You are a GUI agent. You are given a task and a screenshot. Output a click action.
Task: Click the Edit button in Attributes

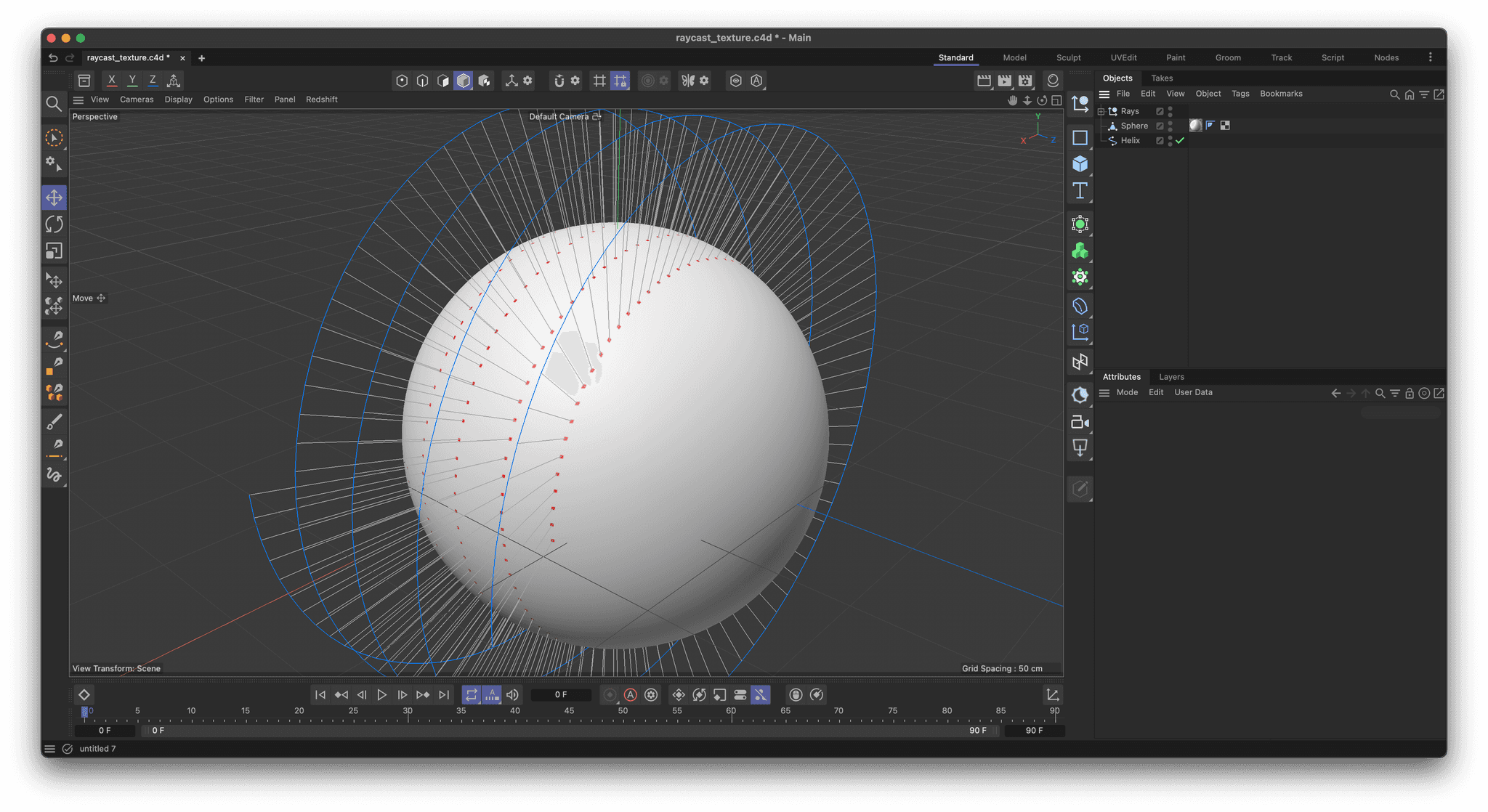[x=1155, y=392]
